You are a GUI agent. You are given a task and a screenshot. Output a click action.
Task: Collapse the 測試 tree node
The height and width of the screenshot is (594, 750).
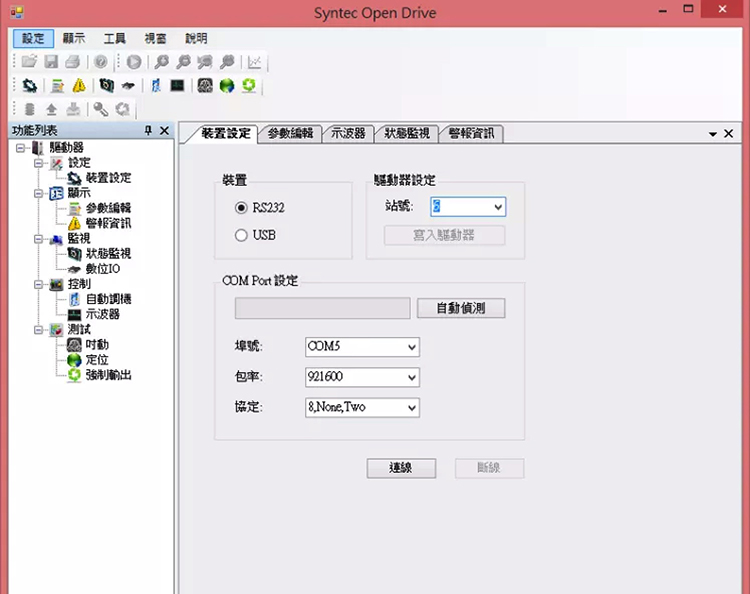click(x=38, y=330)
